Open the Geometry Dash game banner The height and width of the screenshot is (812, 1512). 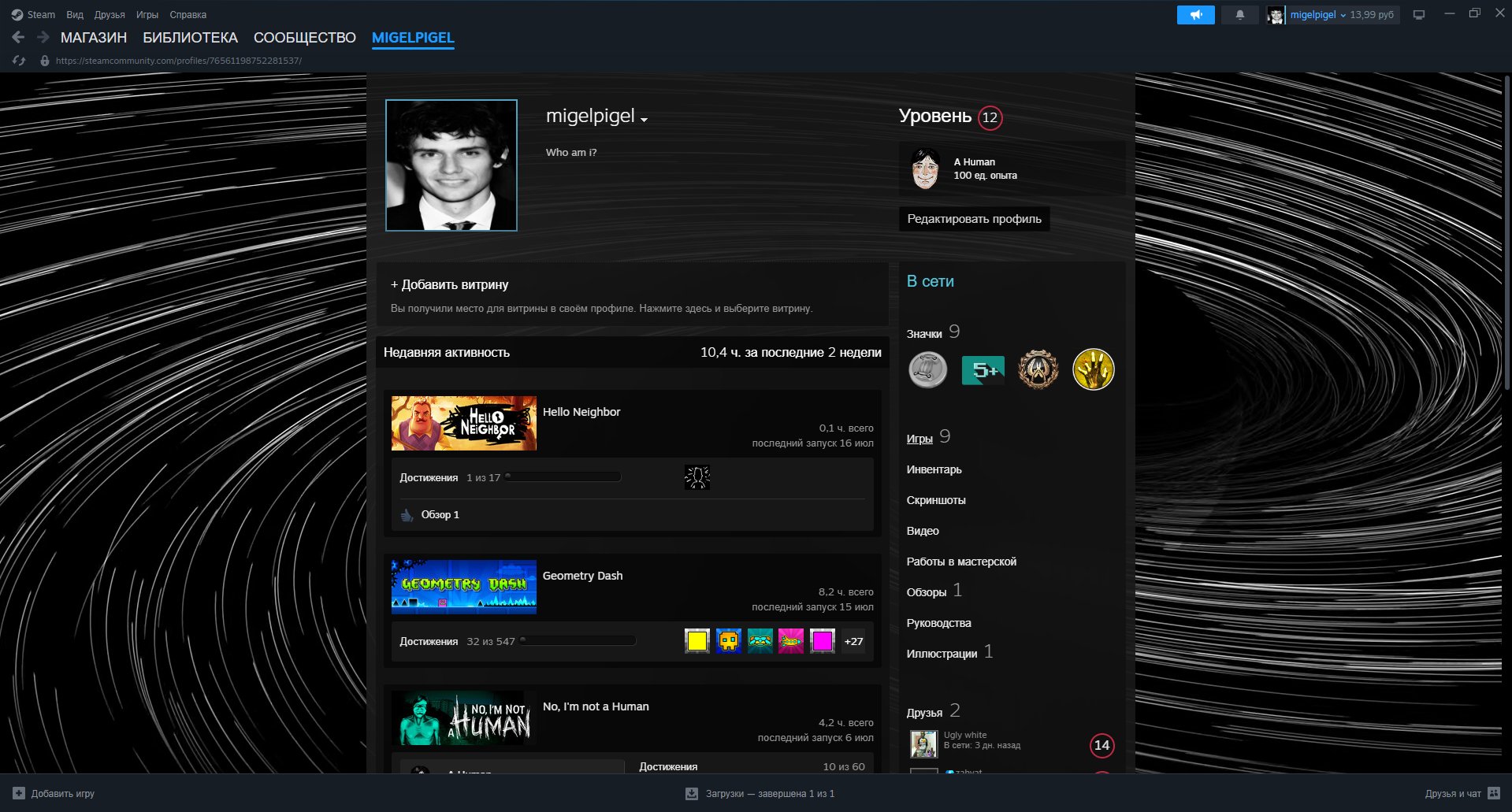point(464,587)
